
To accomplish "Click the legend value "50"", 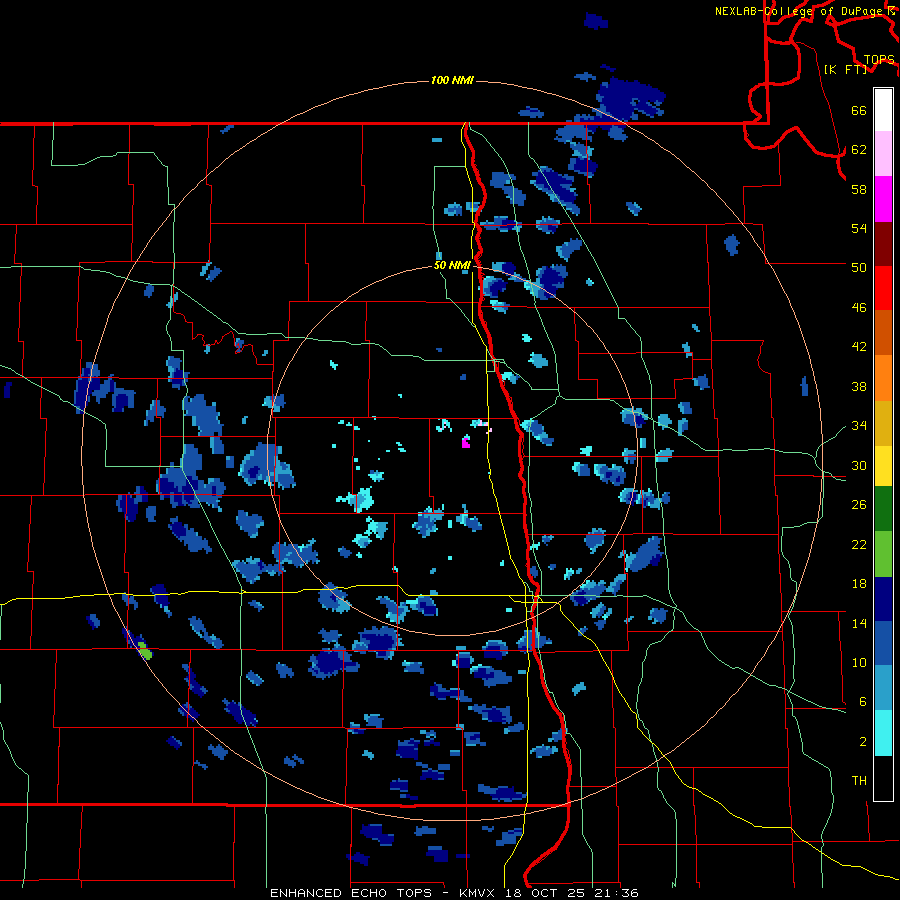I will (x=859, y=268).
